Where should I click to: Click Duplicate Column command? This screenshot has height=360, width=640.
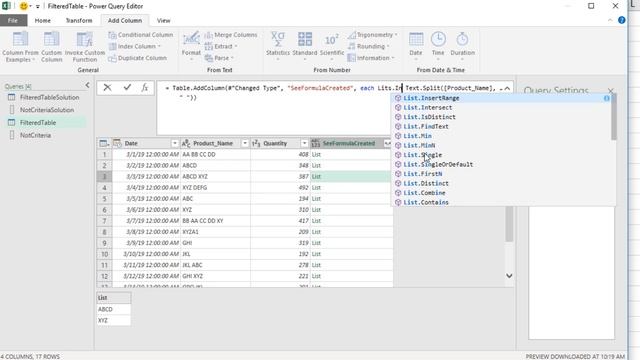click(x=138, y=58)
